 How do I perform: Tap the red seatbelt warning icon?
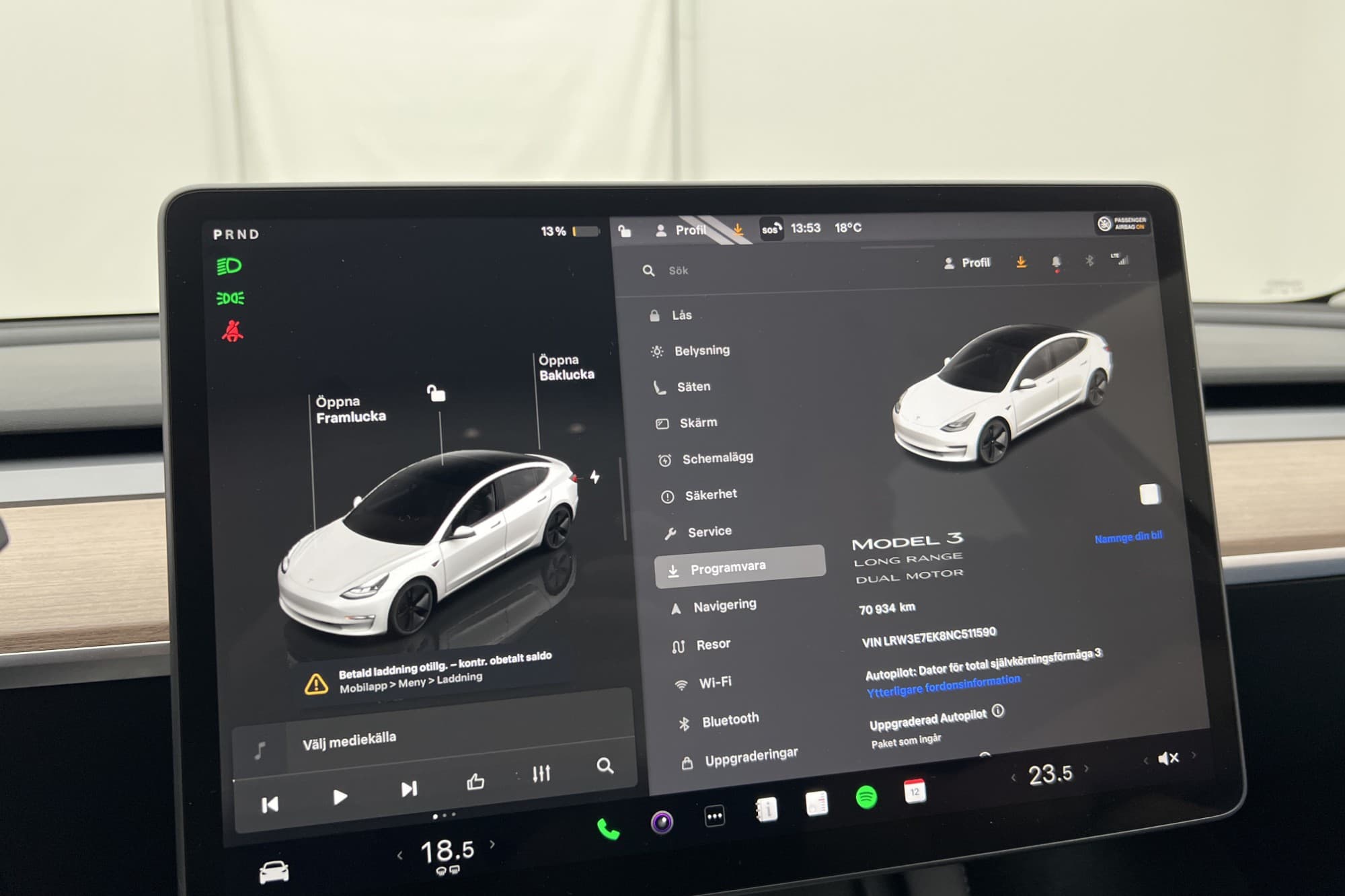click(233, 331)
